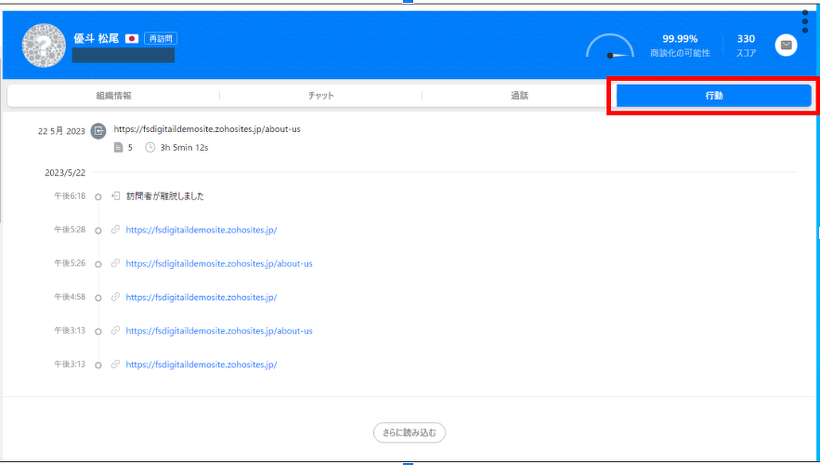Viewport: 820px width, 465px height.
Task: Click the timeline marker at 午後6:18
Action: (98, 196)
